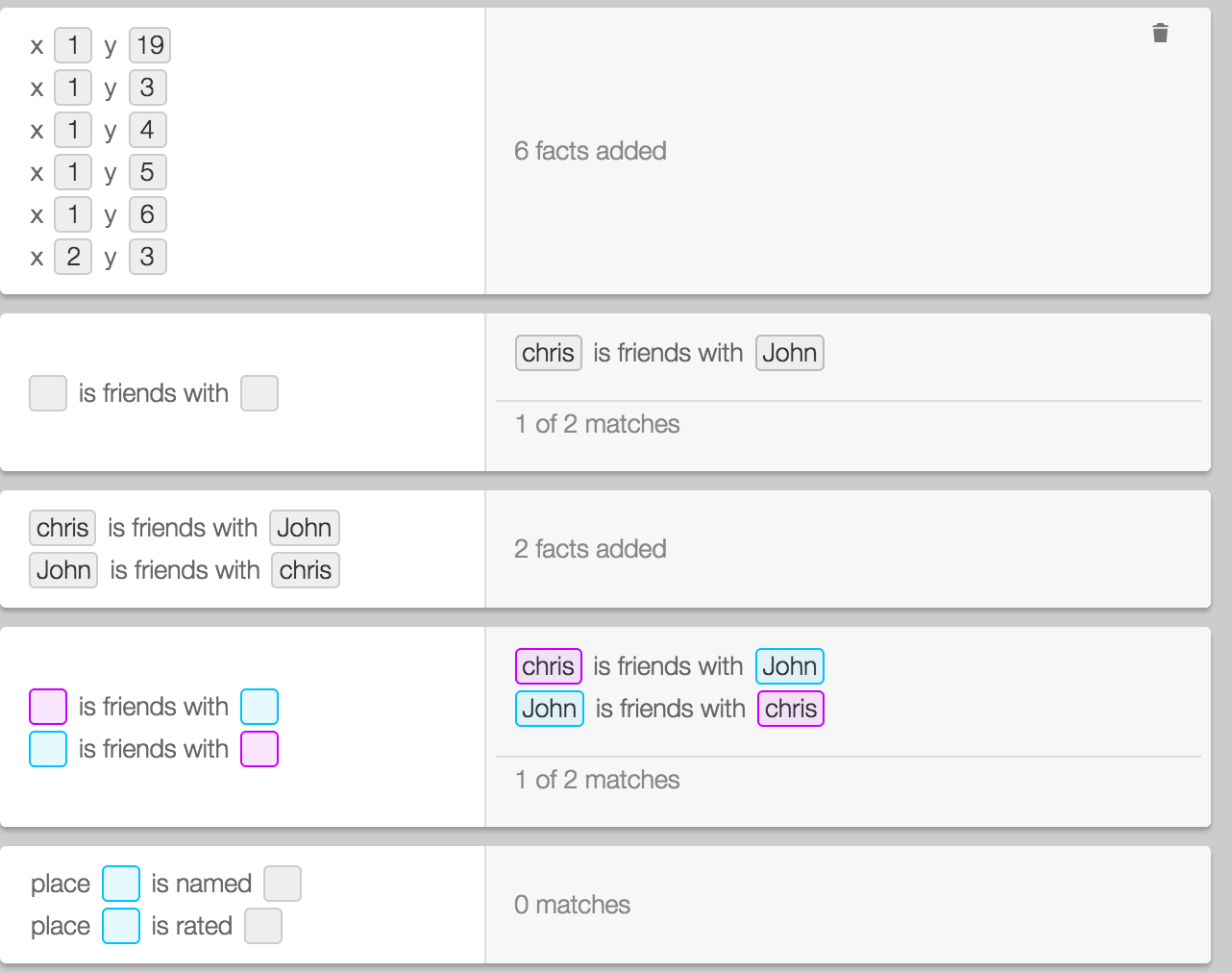Viewport: 1232px width, 973px height.
Task: Click '1 of 2 matches' under the colored results
Action: 597,780
